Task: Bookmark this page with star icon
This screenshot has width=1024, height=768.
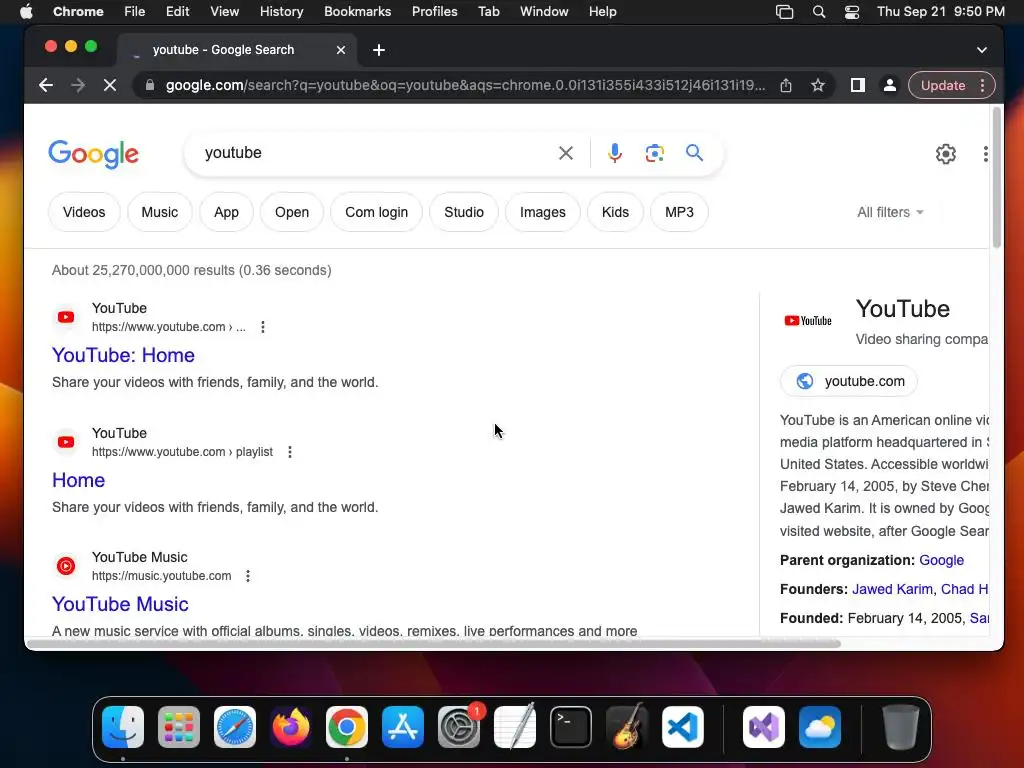Action: coord(818,85)
